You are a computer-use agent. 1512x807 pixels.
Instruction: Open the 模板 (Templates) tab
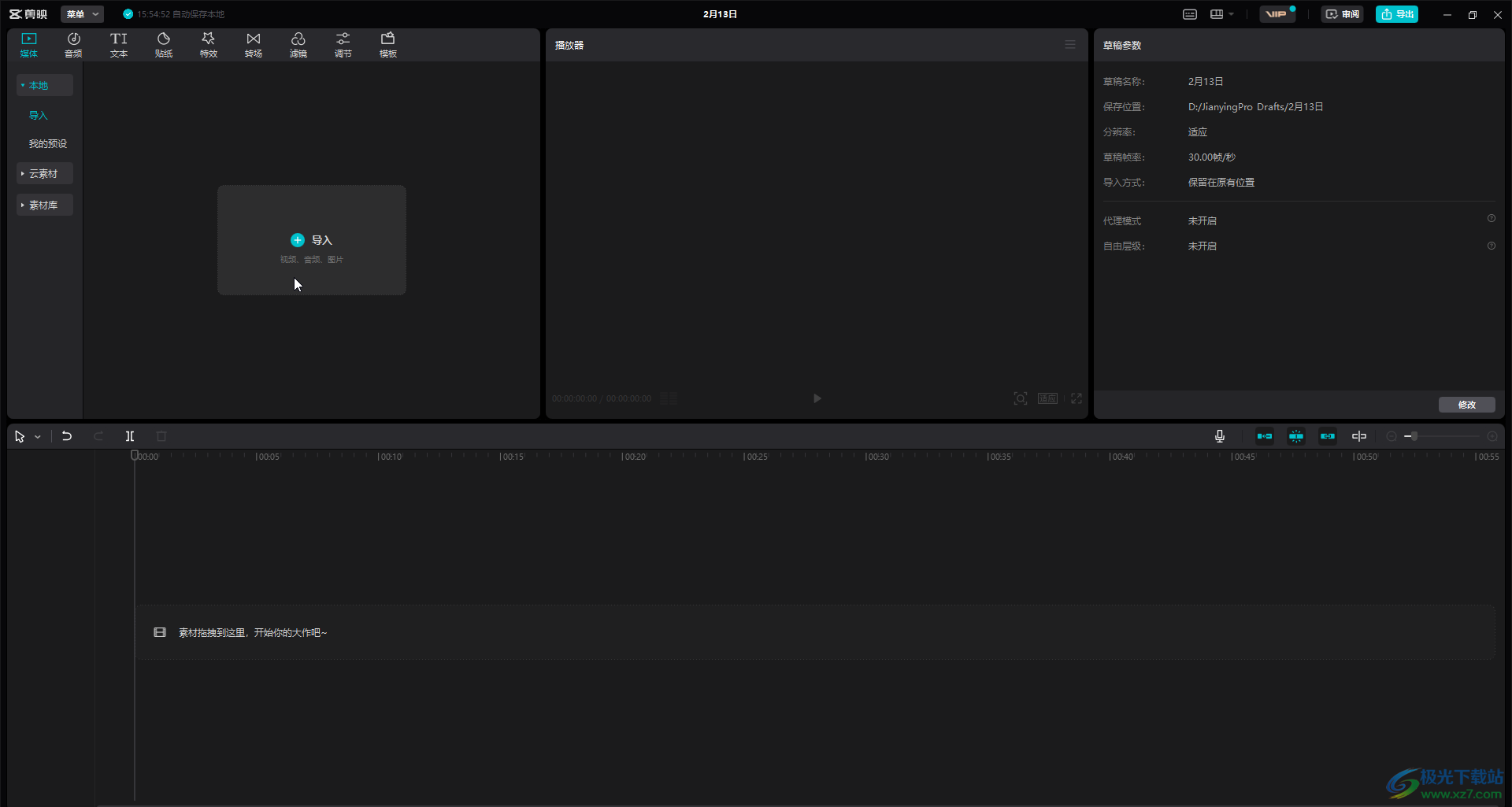388,45
